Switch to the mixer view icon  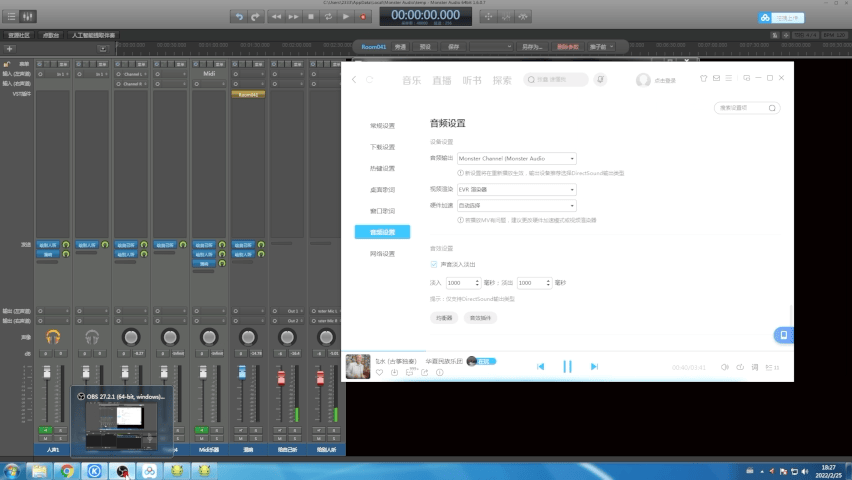point(28,17)
